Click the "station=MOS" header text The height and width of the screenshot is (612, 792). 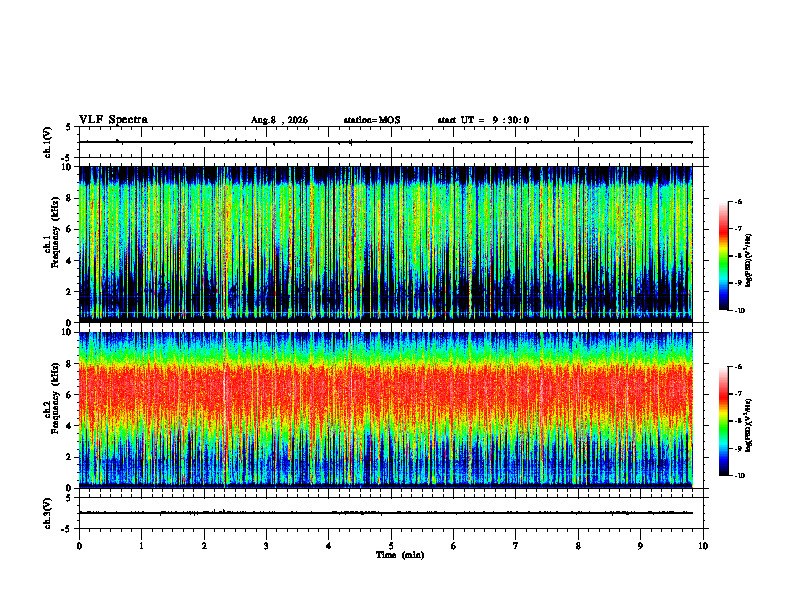372,120
